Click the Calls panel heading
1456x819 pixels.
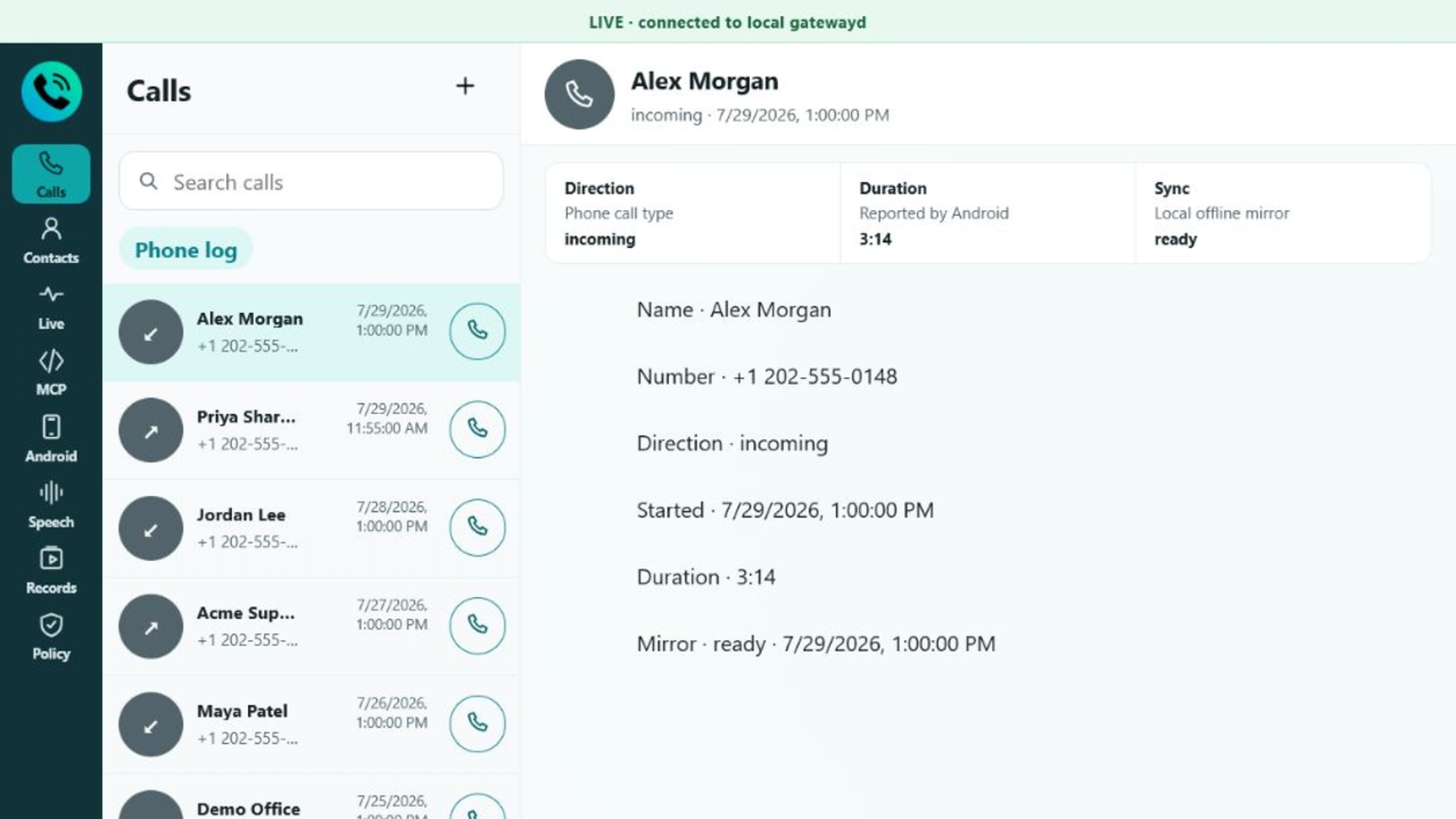158,91
